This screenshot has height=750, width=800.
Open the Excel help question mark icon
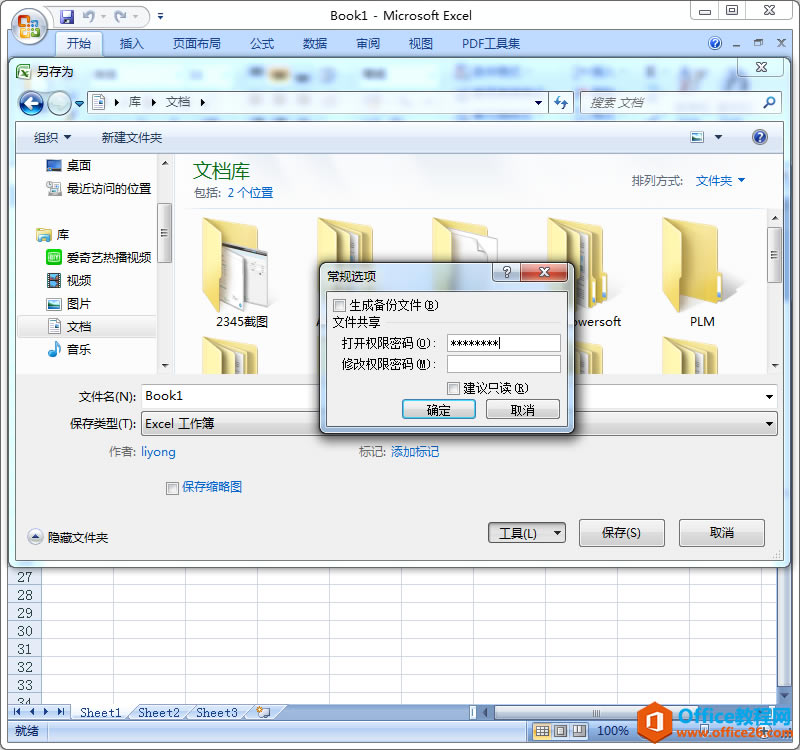[715, 43]
